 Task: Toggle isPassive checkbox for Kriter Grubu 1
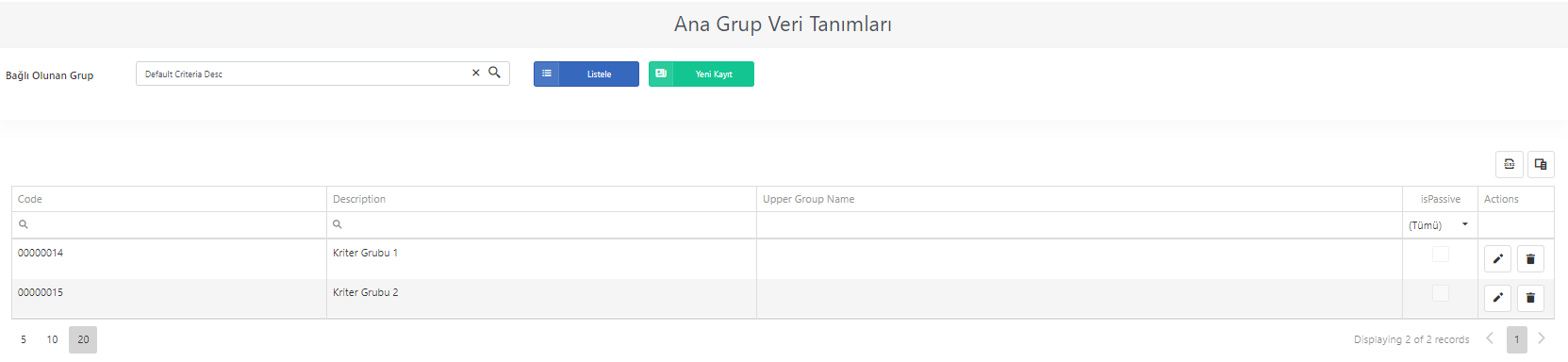1440,254
